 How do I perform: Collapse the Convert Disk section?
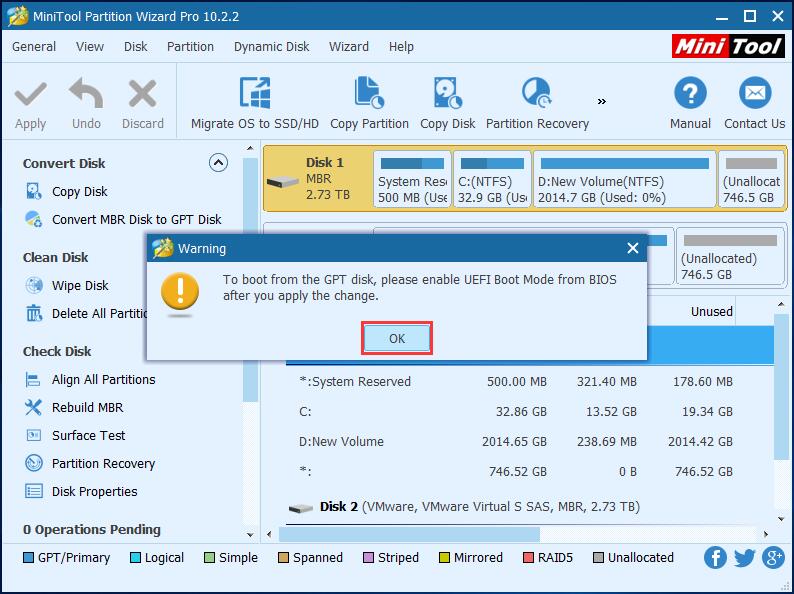click(218, 163)
